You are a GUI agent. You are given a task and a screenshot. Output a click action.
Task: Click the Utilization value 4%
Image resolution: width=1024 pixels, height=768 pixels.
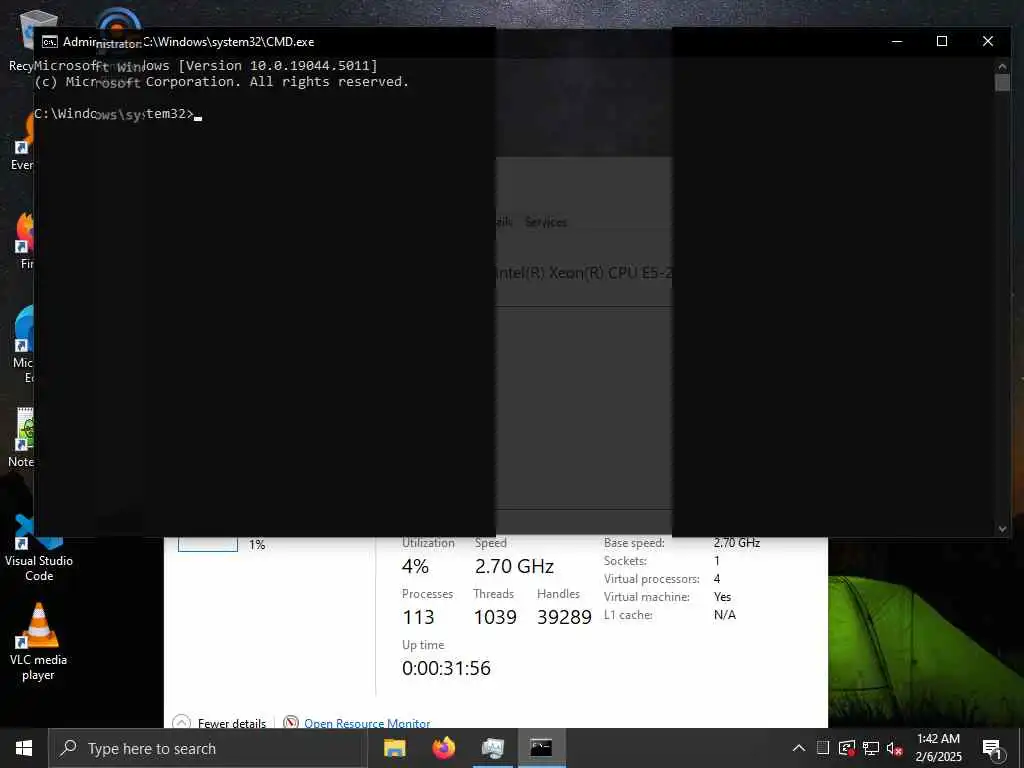pos(415,566)
